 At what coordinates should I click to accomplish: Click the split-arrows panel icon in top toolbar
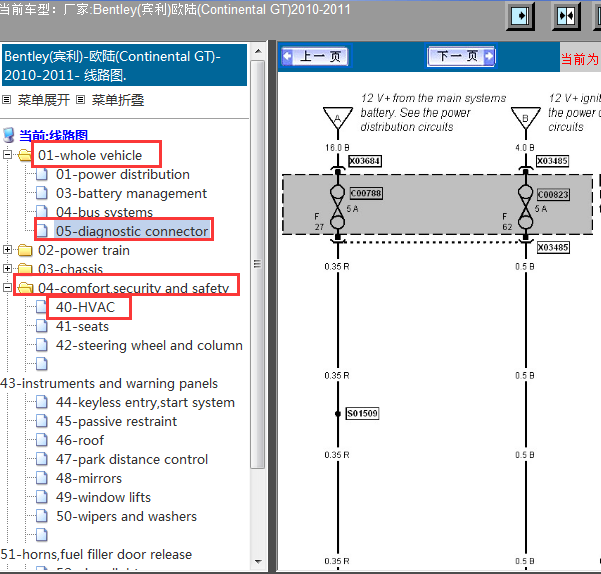point(566,16)
